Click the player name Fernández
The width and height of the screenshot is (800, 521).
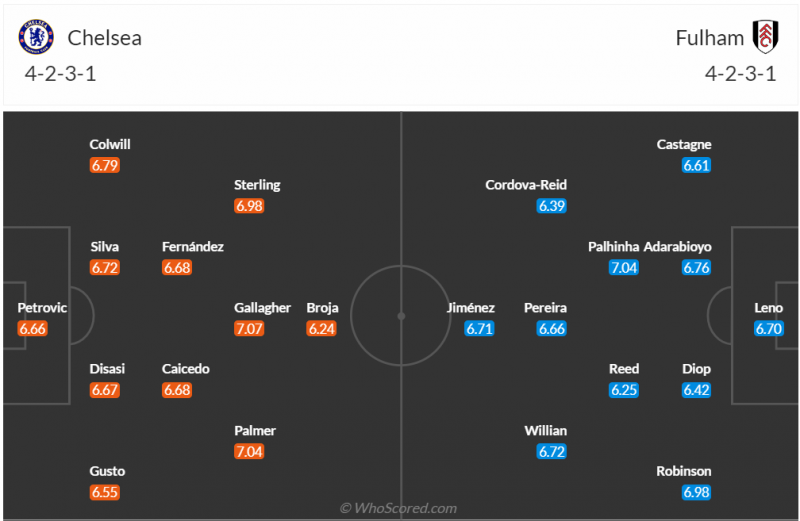tap(193, 247)
